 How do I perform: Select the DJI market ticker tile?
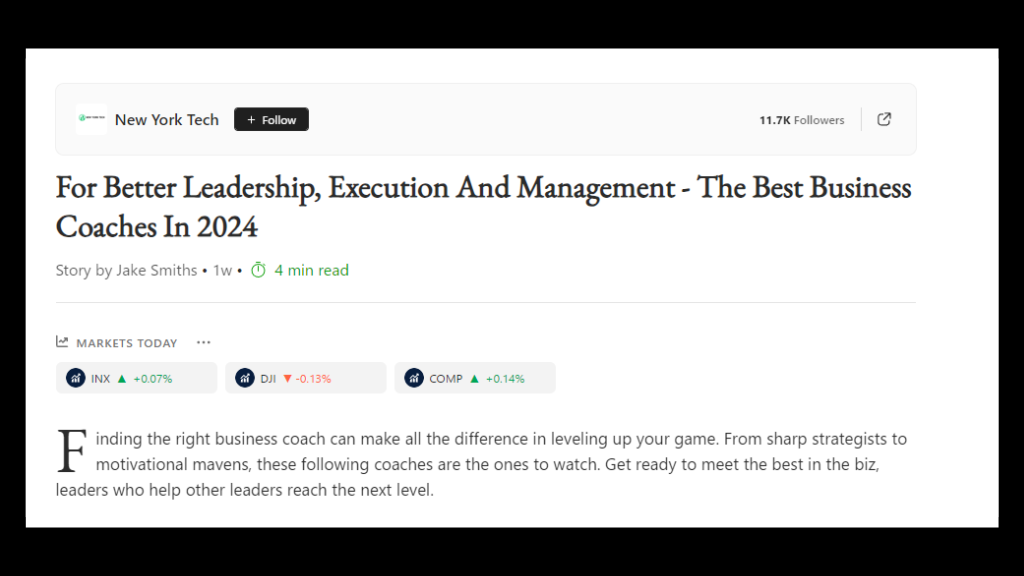(x=305, y=378)
